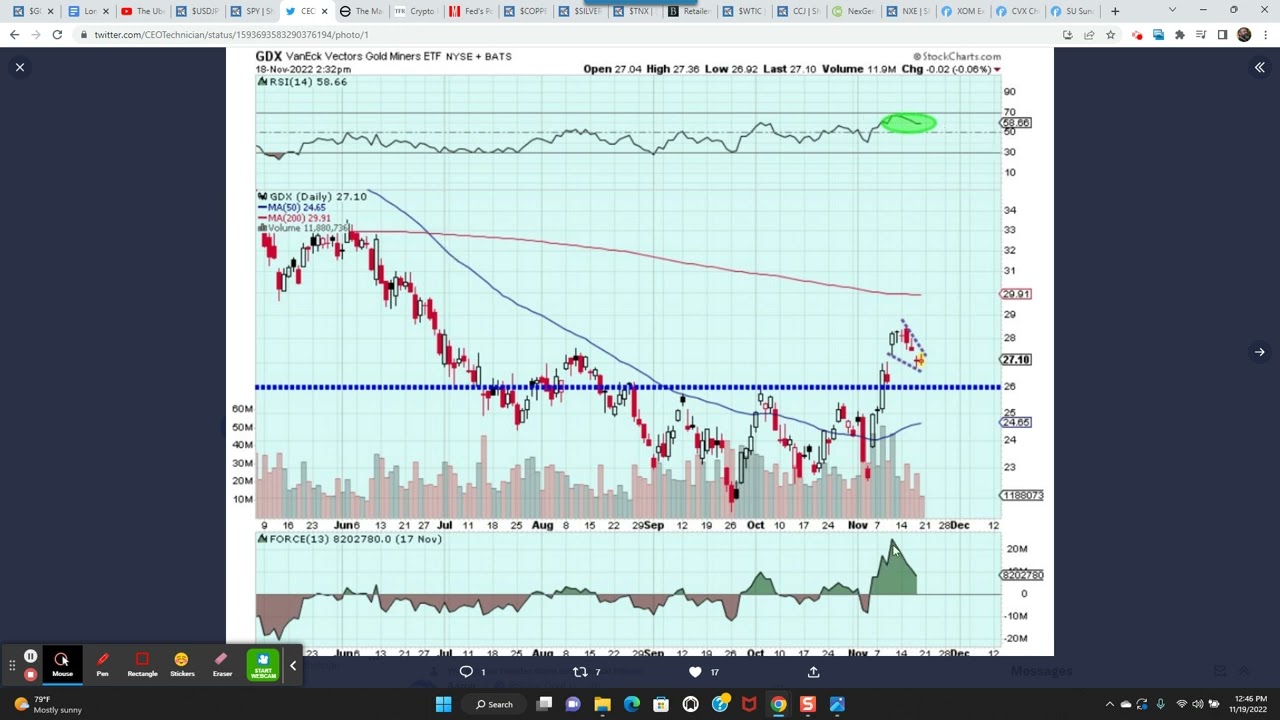Open the Chrome profile avatar
This screenshot has height=720, width=1280.
[1244, 35]
